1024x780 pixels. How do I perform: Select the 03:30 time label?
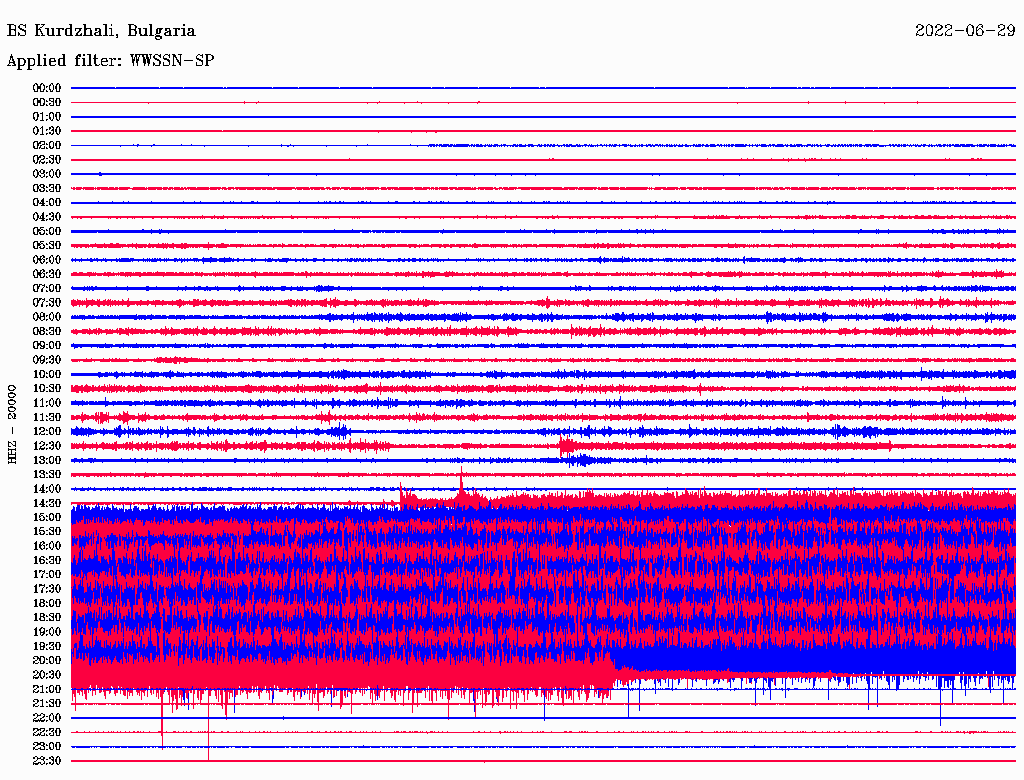coord(47,188)
